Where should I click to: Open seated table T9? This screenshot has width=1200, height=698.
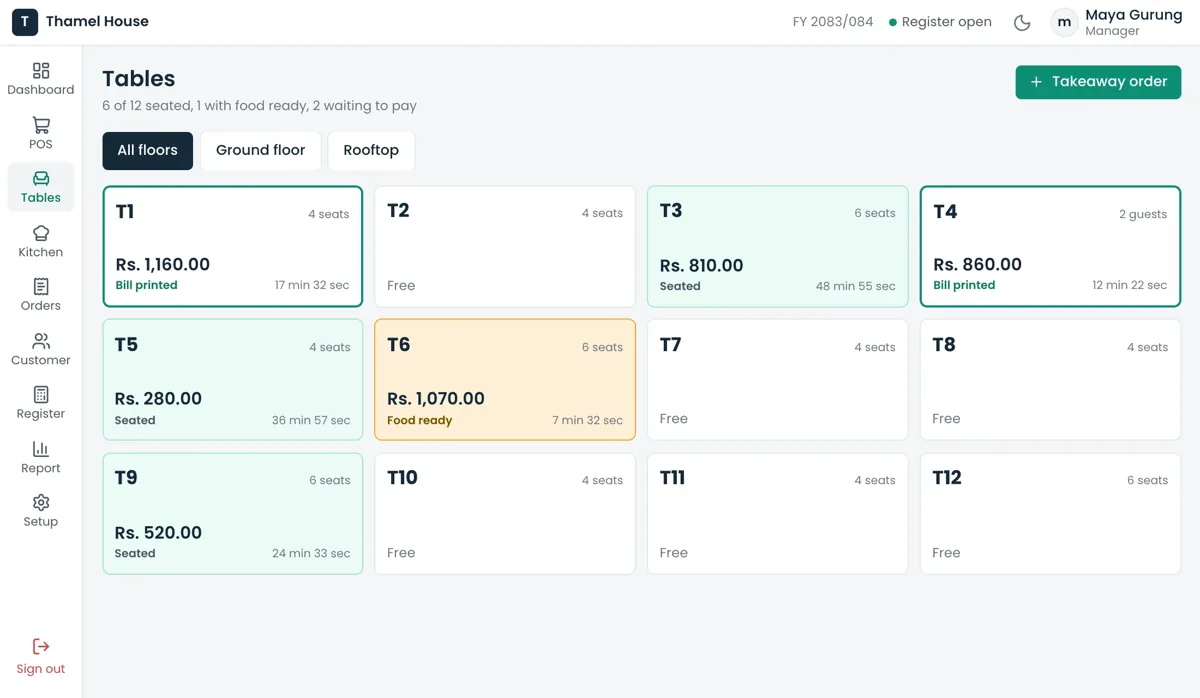tap(232, 514)
